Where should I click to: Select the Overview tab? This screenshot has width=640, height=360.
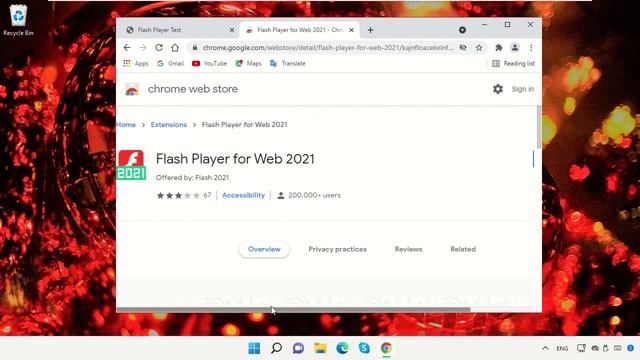(x=264, y=249)
